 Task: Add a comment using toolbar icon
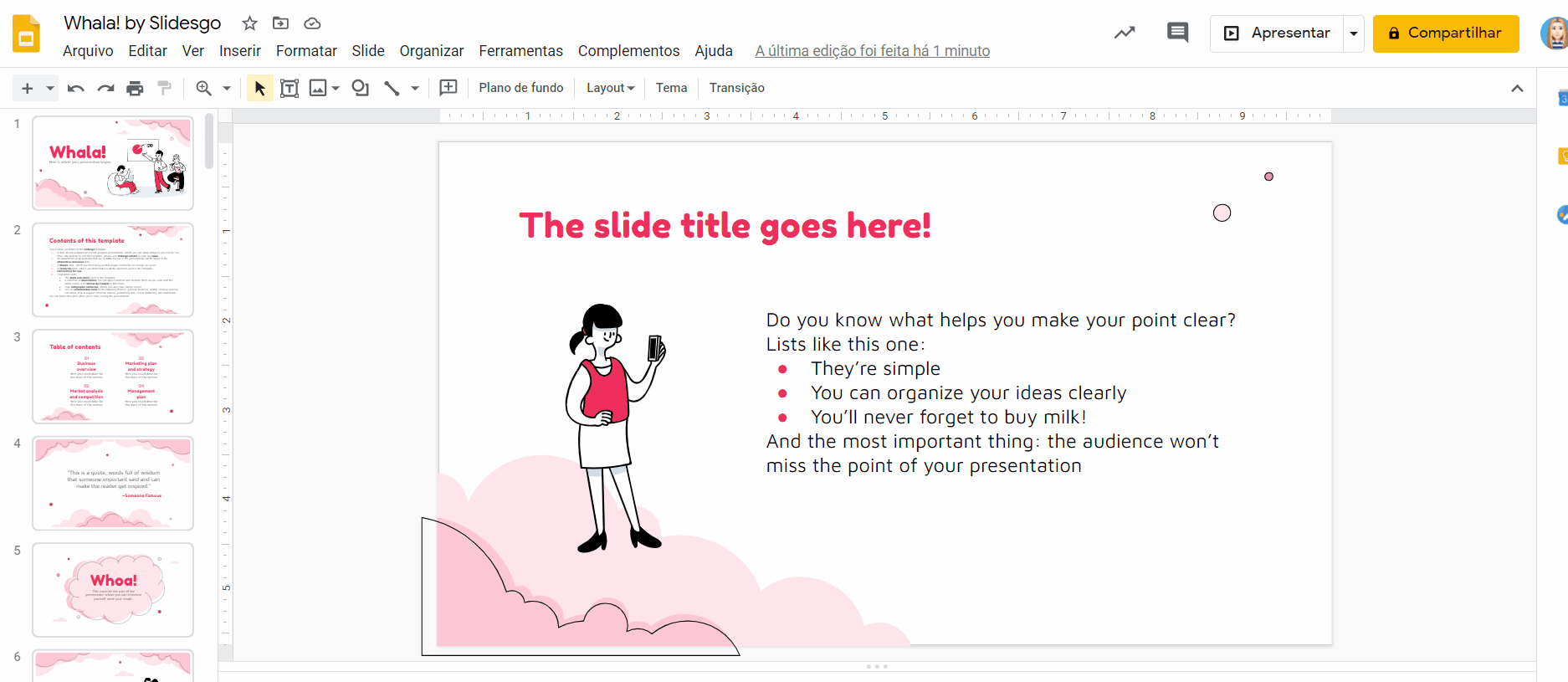(x=448, y=88)
